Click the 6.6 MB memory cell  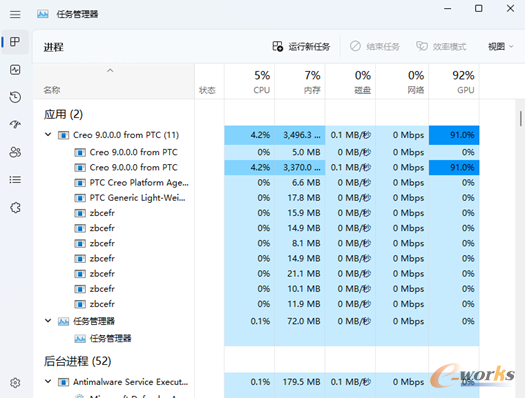pos(300,183)
